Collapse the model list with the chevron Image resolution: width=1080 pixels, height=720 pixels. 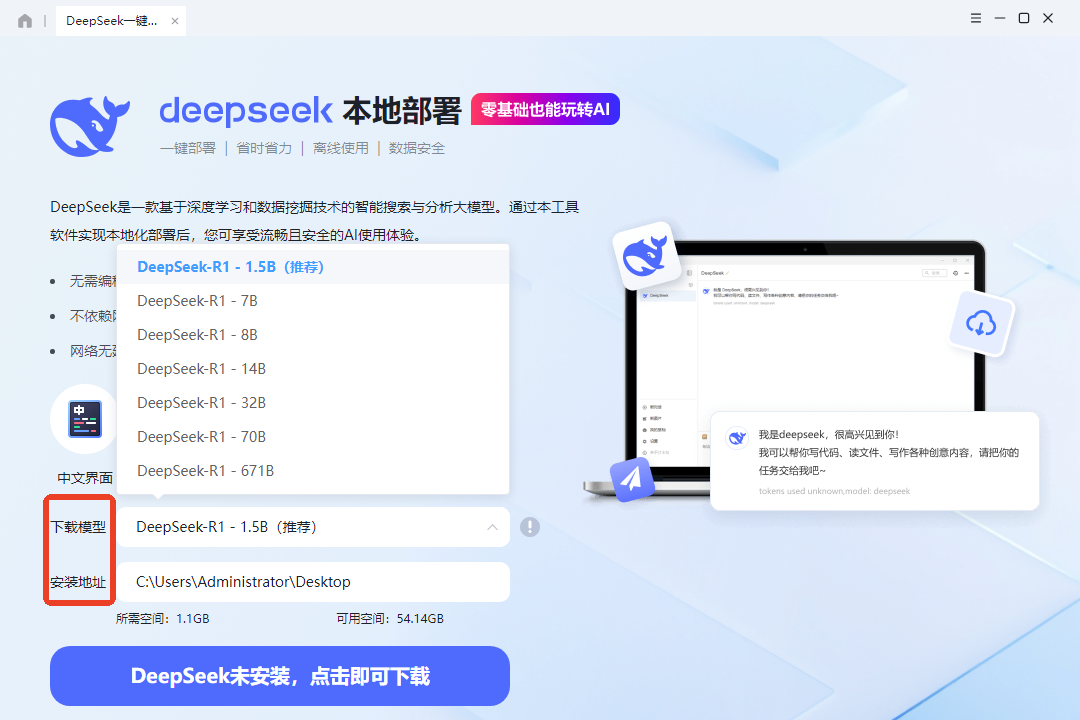[491, 527]
